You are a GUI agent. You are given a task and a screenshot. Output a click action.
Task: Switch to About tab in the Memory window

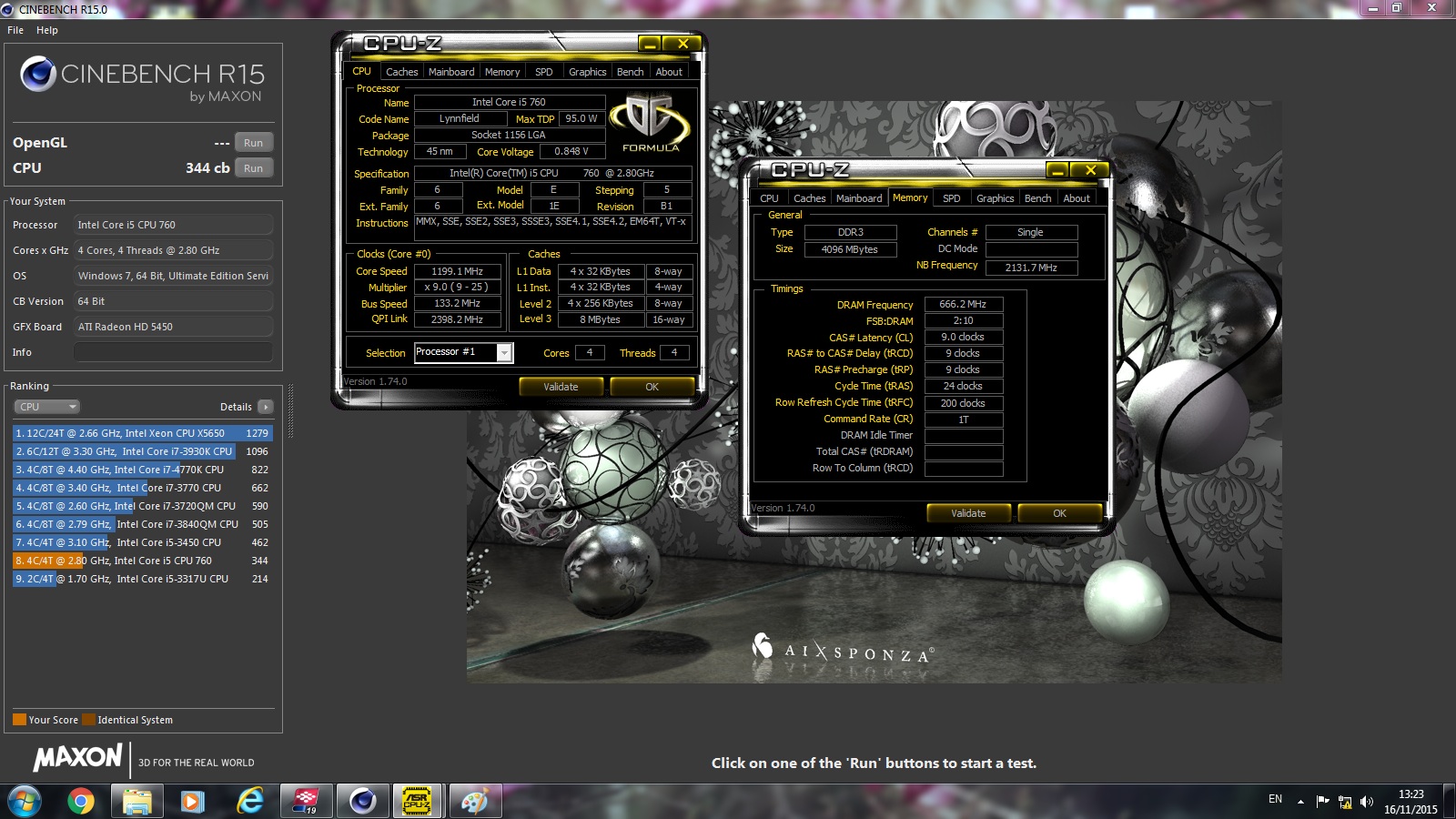coord(1077,198)
